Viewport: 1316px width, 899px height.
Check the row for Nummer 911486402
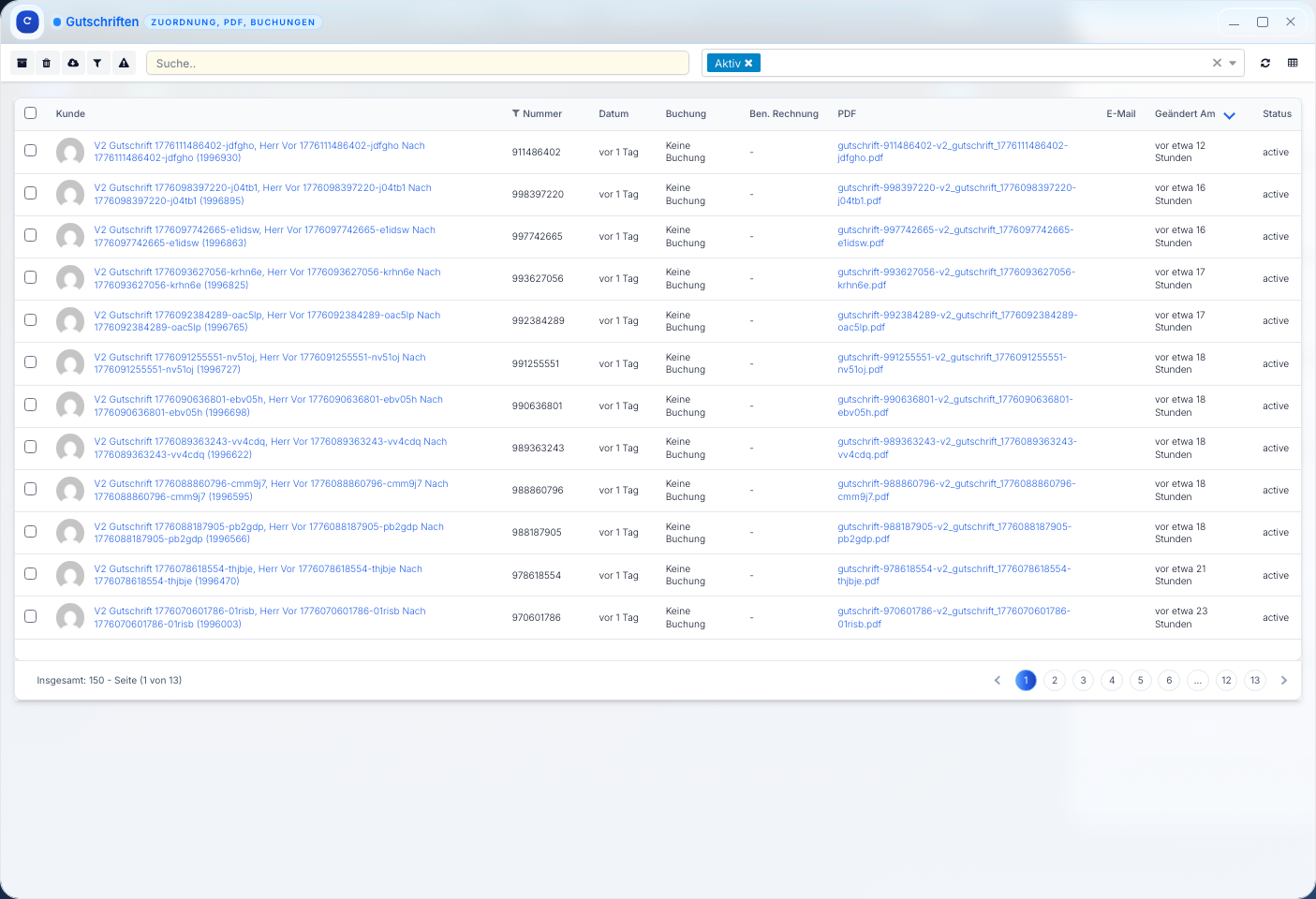point(31,151)
